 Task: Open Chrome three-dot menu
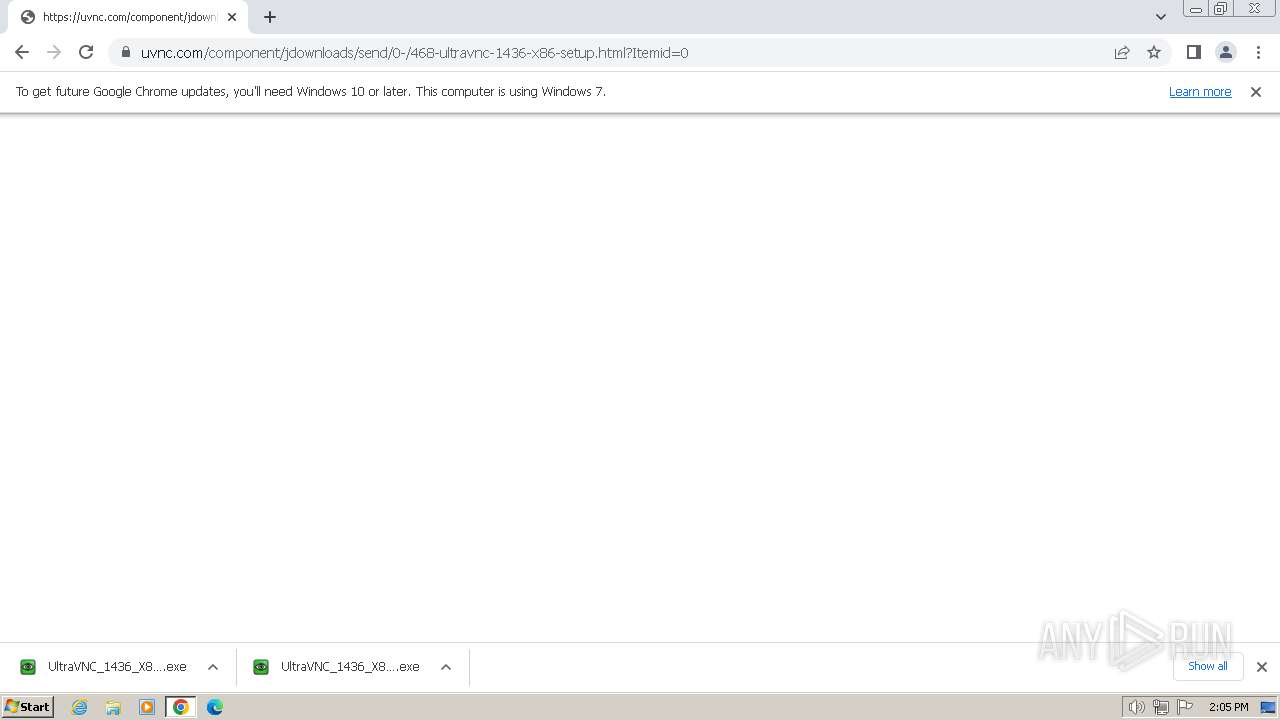click(x=1258, y=52)
